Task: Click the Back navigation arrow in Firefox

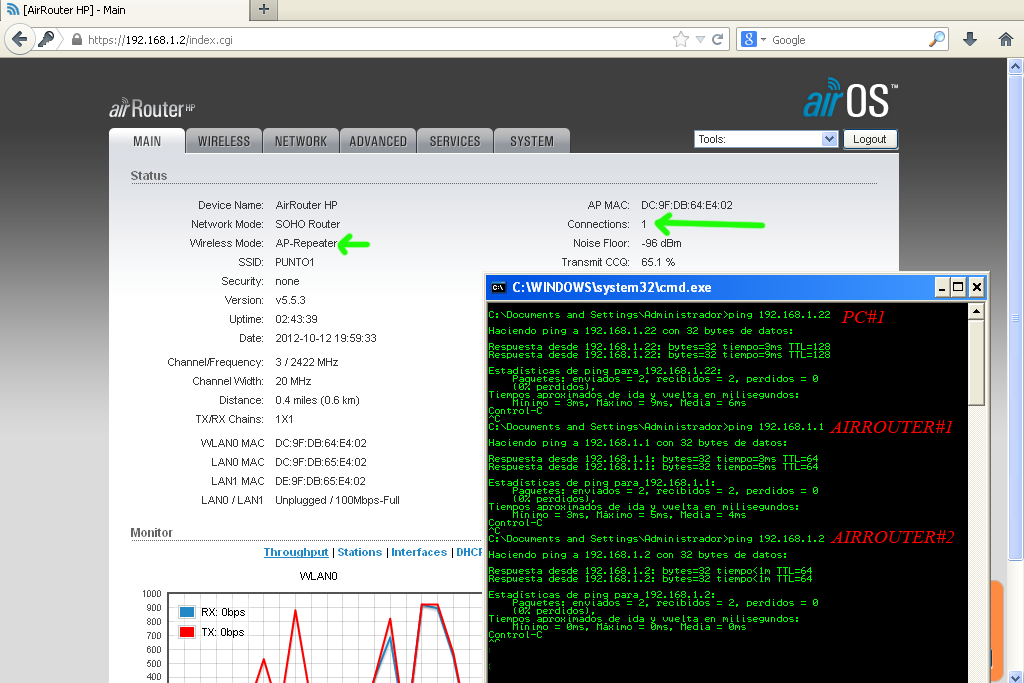Action: click(20, 39)
